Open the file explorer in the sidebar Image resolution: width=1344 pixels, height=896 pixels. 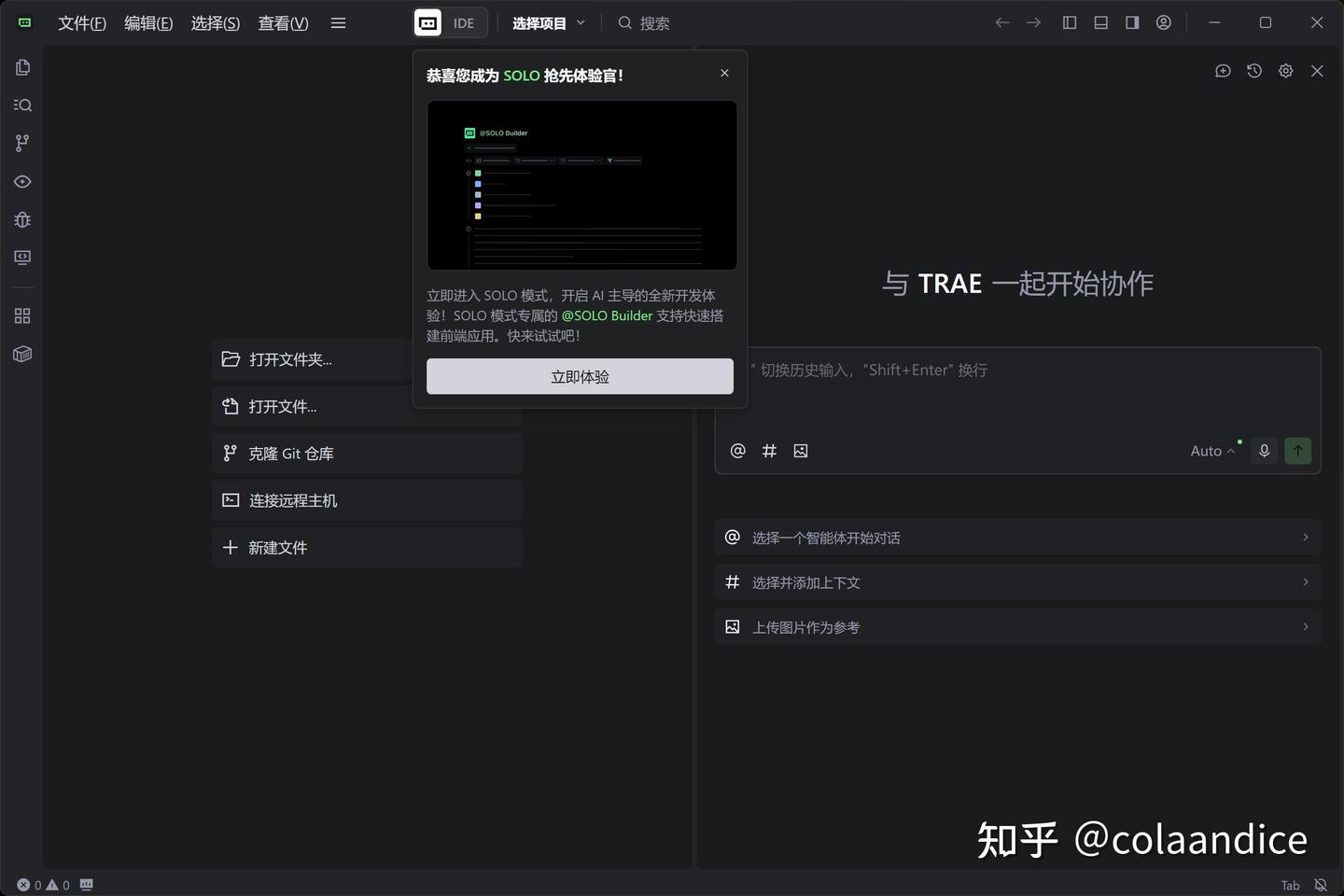tap(22, 67)
